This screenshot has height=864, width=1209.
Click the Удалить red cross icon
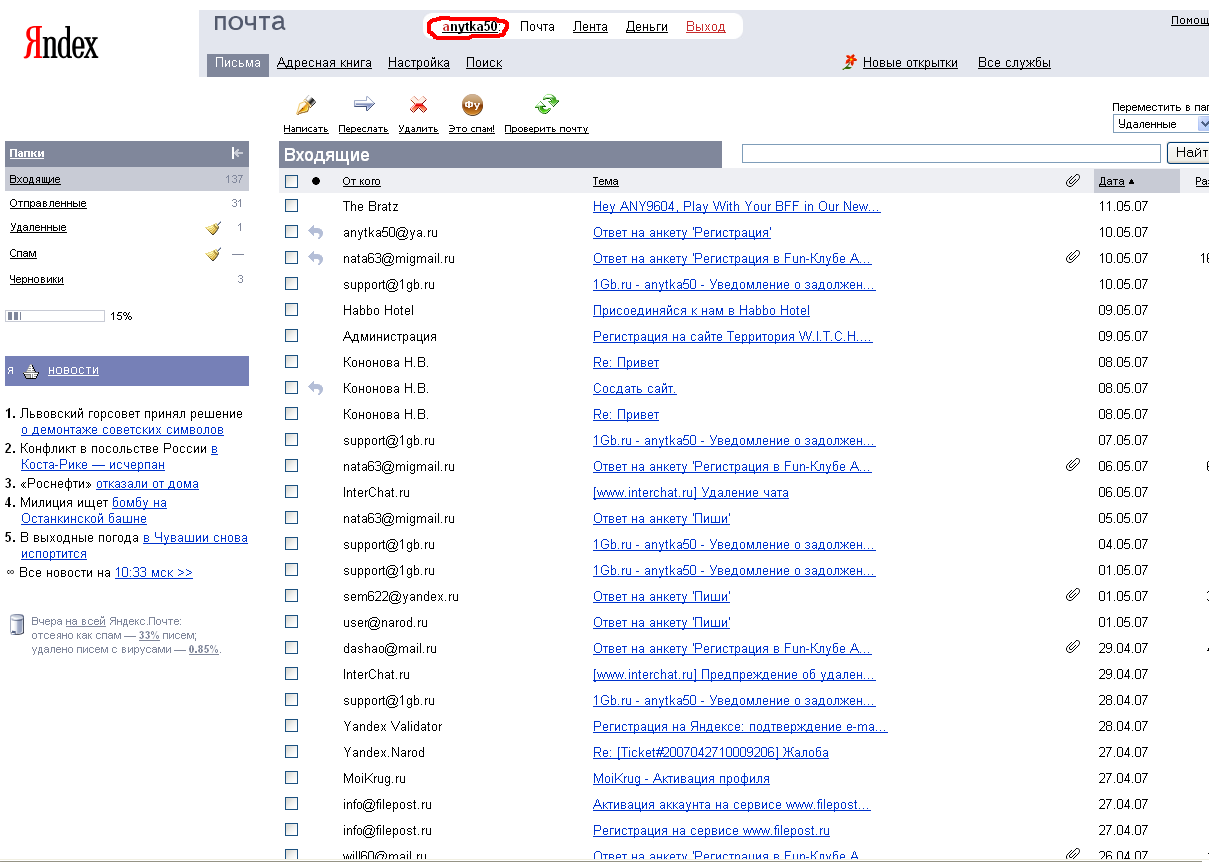pyautogui.click(x=419, y=104)
